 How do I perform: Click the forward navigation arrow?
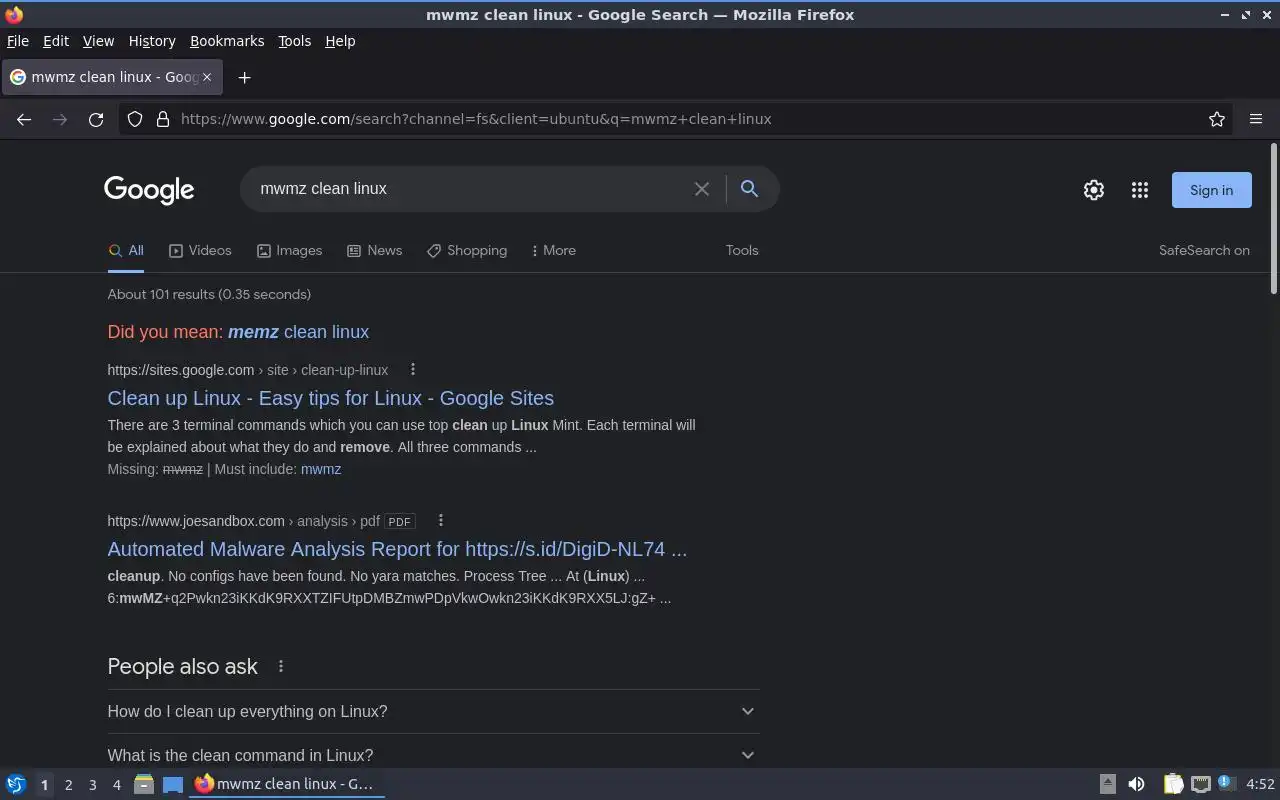click(60, 119)
